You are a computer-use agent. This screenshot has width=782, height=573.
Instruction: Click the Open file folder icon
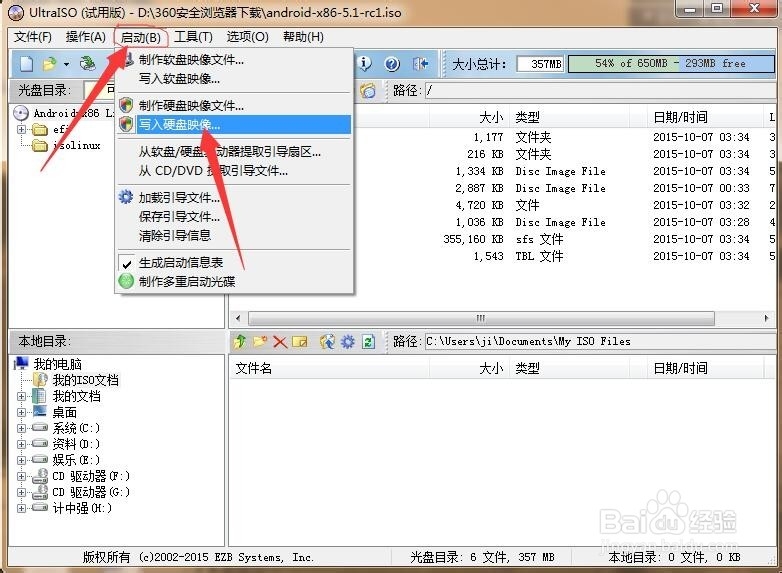pyautogui.click(x=49, y=64)
